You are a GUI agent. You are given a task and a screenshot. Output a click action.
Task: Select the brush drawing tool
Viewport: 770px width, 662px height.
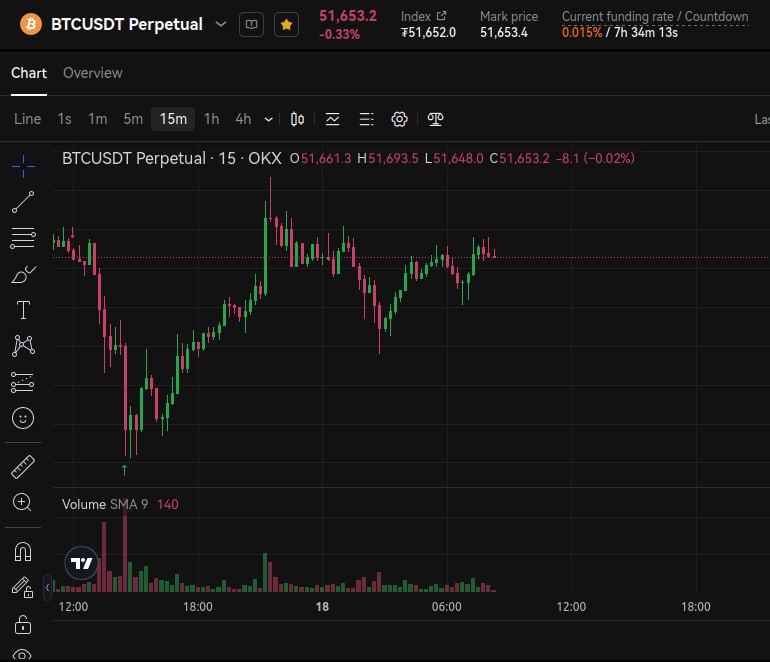[23, 275]
